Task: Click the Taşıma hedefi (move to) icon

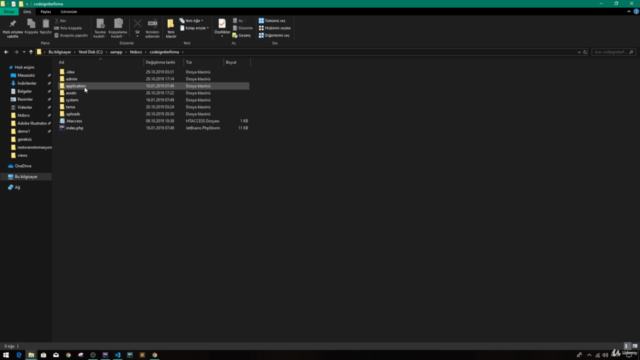Action: (x=100, y=24)
